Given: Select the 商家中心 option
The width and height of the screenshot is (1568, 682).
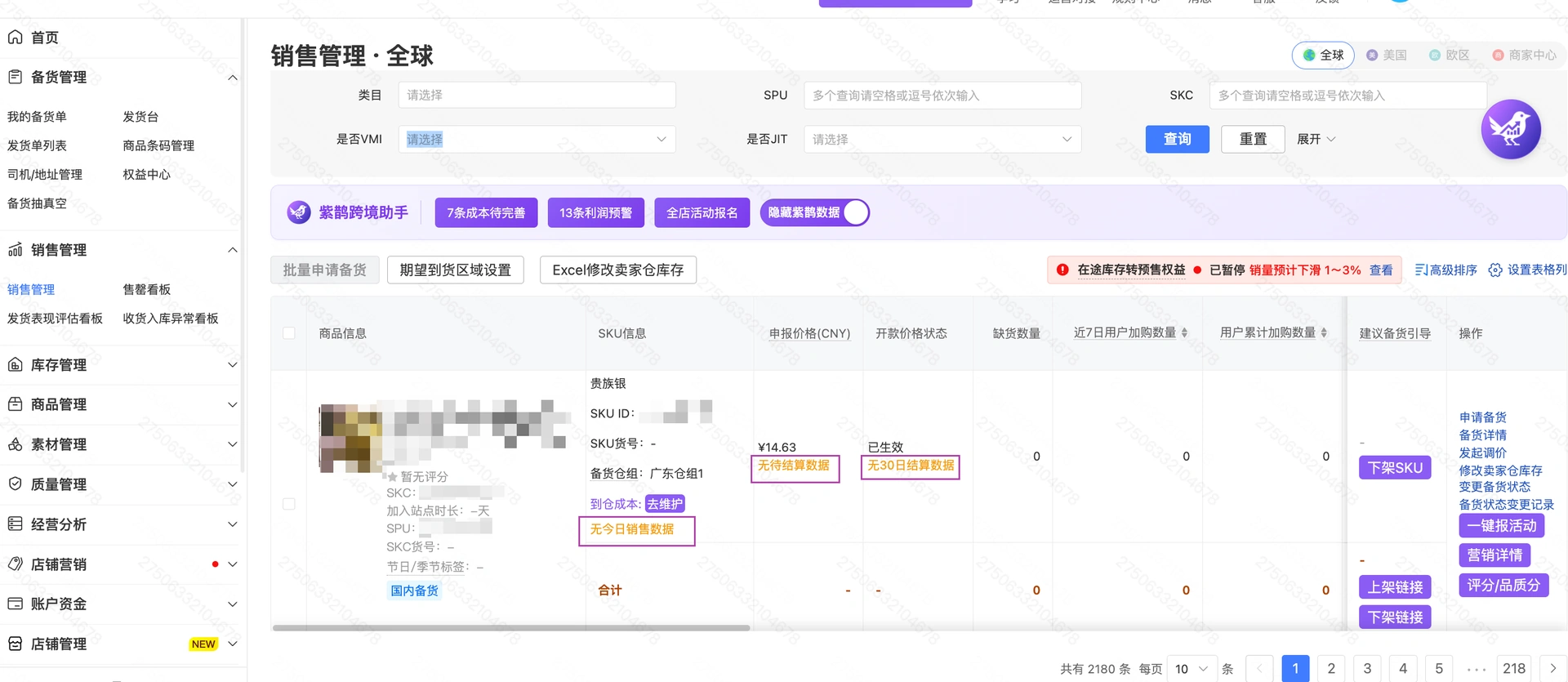Looking at the screenshot, I should (x=1524, y=55).
